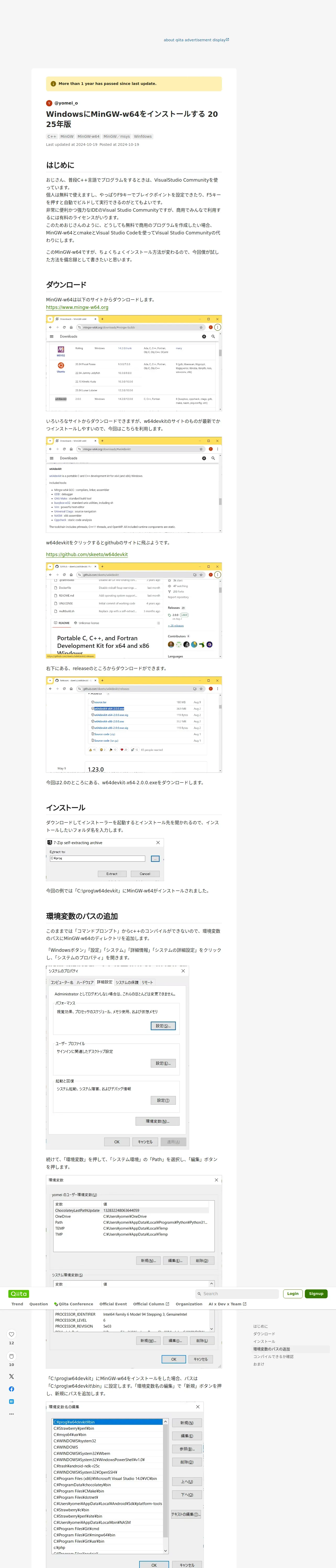Click the Qiita logo in header

click(x=18, y=1294)
